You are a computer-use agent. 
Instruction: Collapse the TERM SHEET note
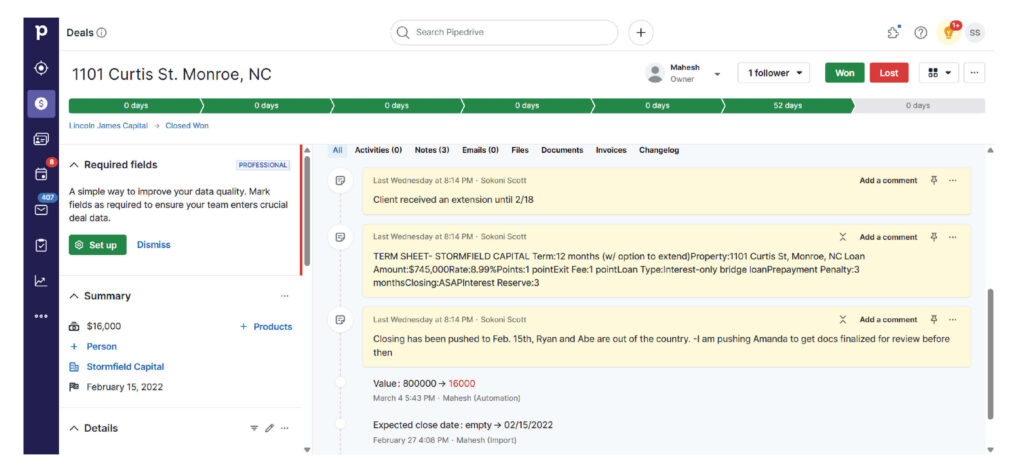point(843,237)
